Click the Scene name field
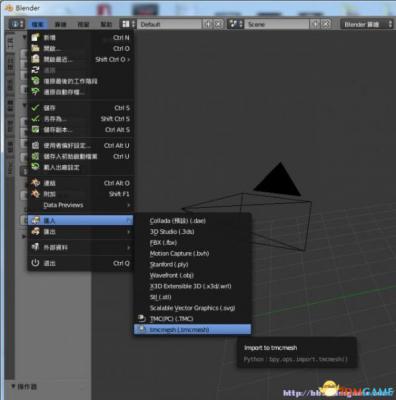Viewport: 396px width, 400px height. coord(277,24)
